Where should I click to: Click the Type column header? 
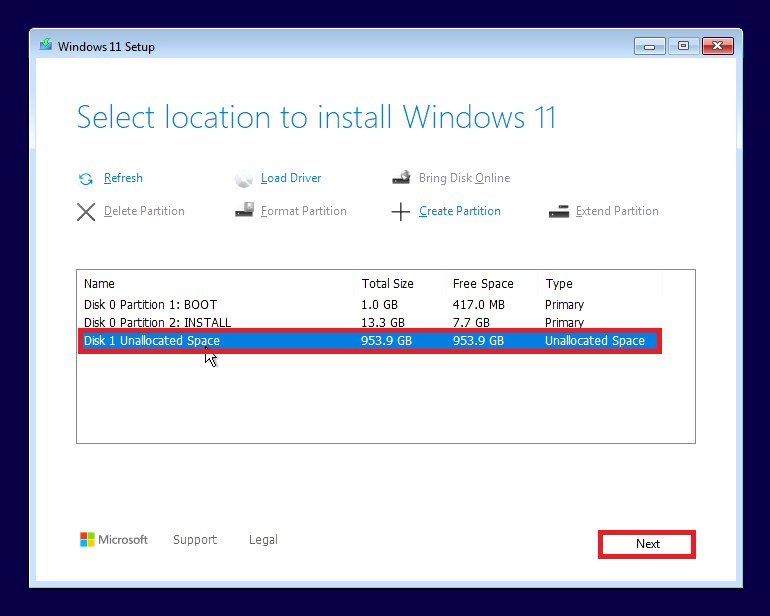(559, 283)
